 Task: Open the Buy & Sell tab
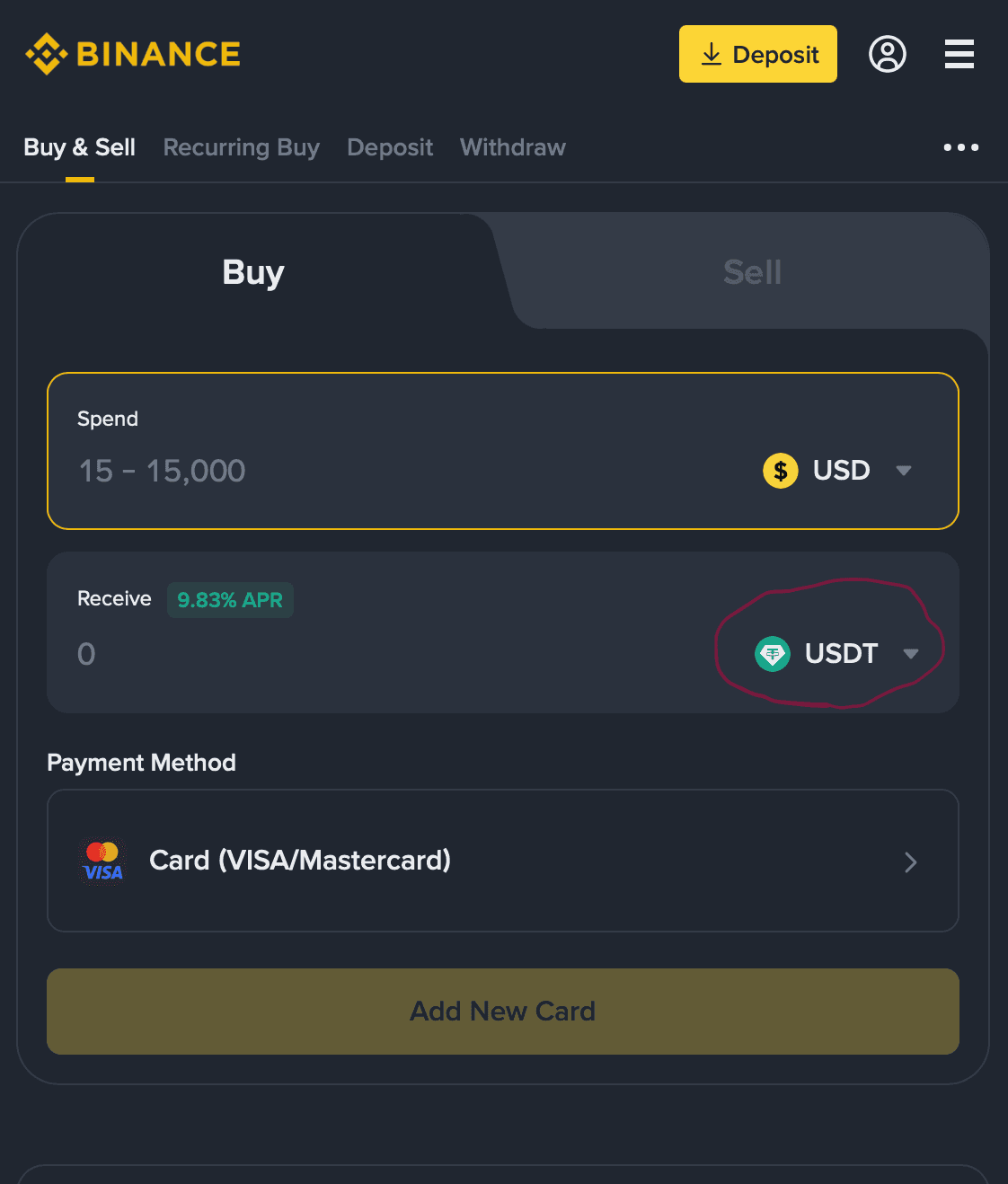point(79,147)
